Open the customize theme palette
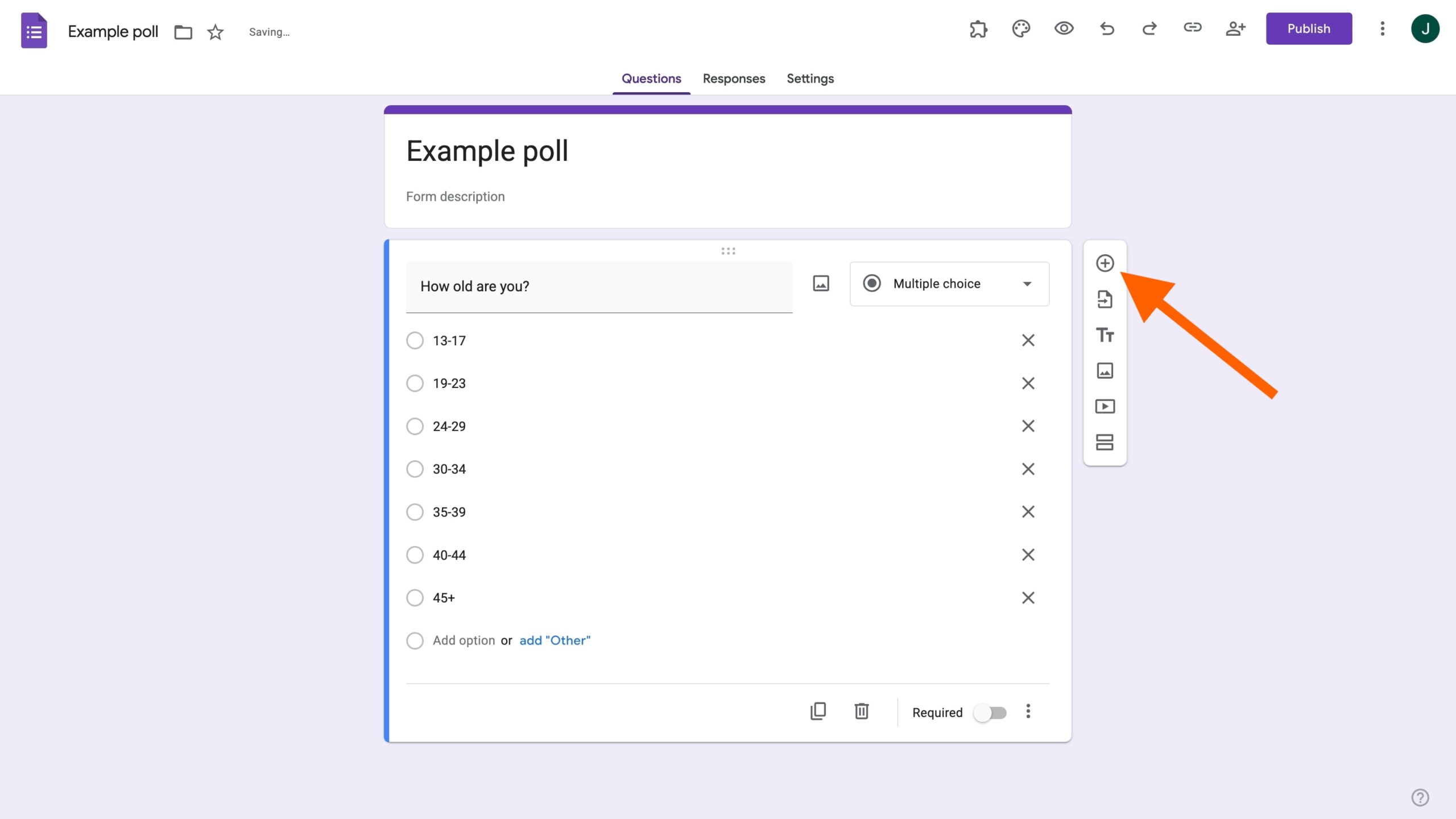The width and height of the screenshot is (1456, 819). [1021, 28]
